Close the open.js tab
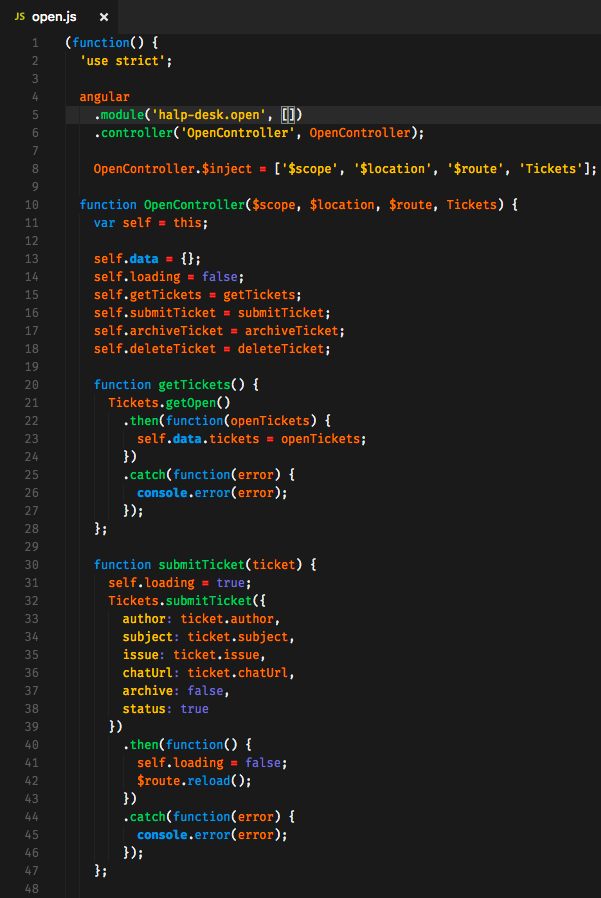This screenshot has height=898, width=601. tap(104, 17)
